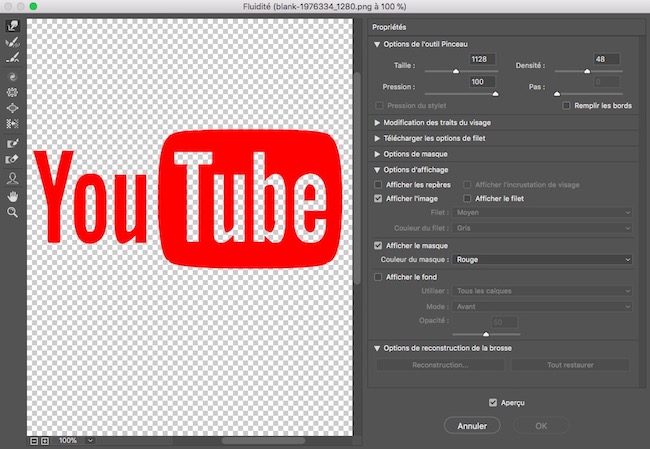Click the preview vertical scrollbar
The height and width of the screenshot is (449, 650).
[357, 178]
